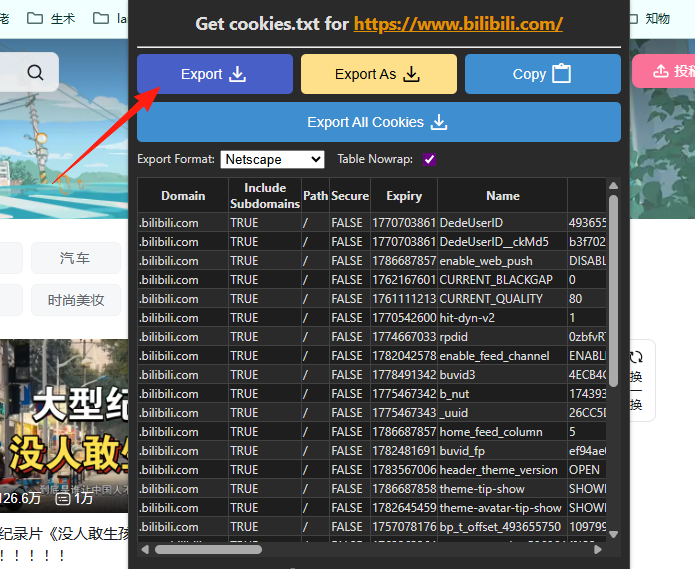
Task: Select the theme-avatar-tip-show cookie name
Action: pos(503,508)
